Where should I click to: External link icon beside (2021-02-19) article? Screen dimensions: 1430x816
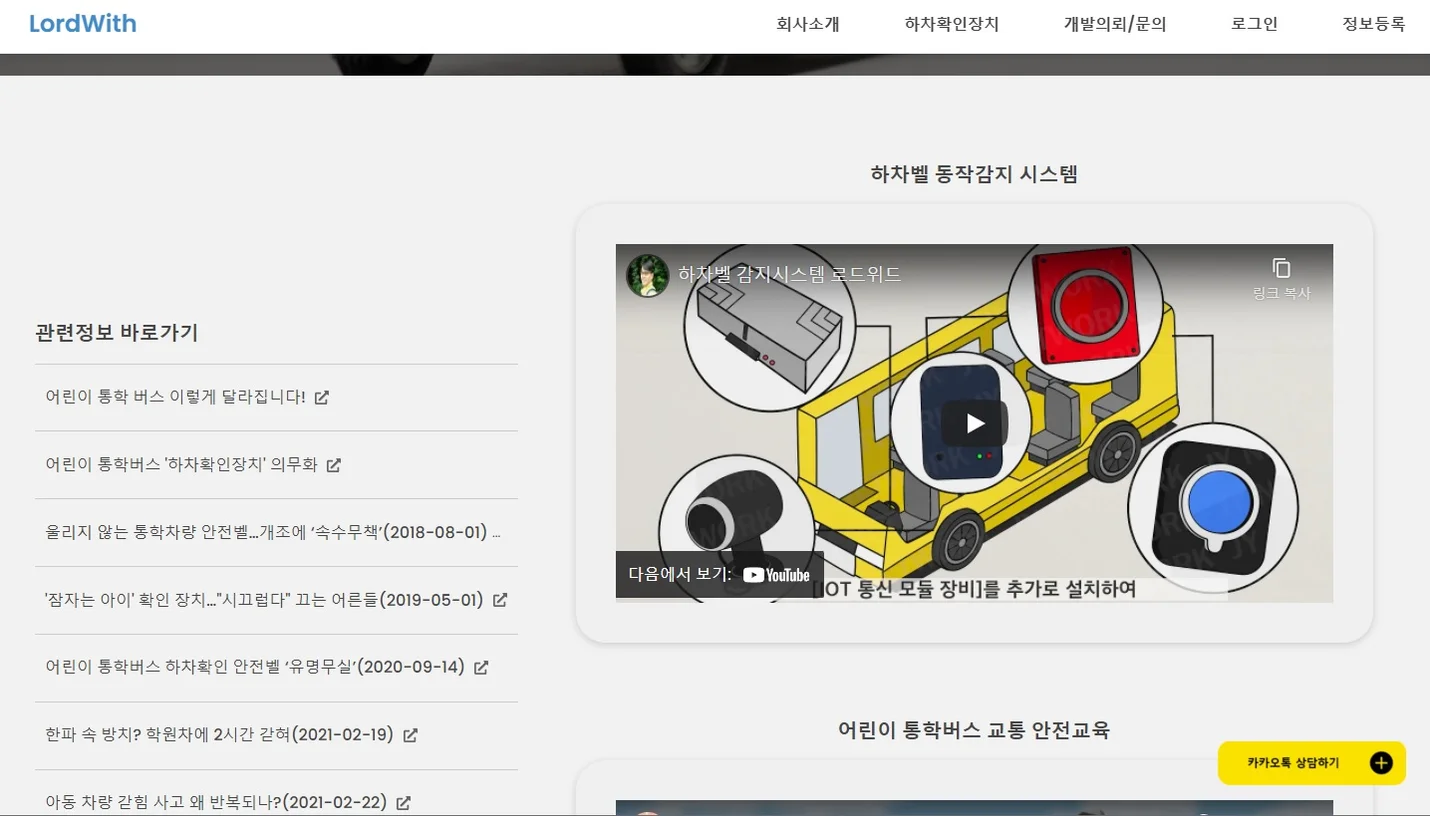(x=410, y=735)
